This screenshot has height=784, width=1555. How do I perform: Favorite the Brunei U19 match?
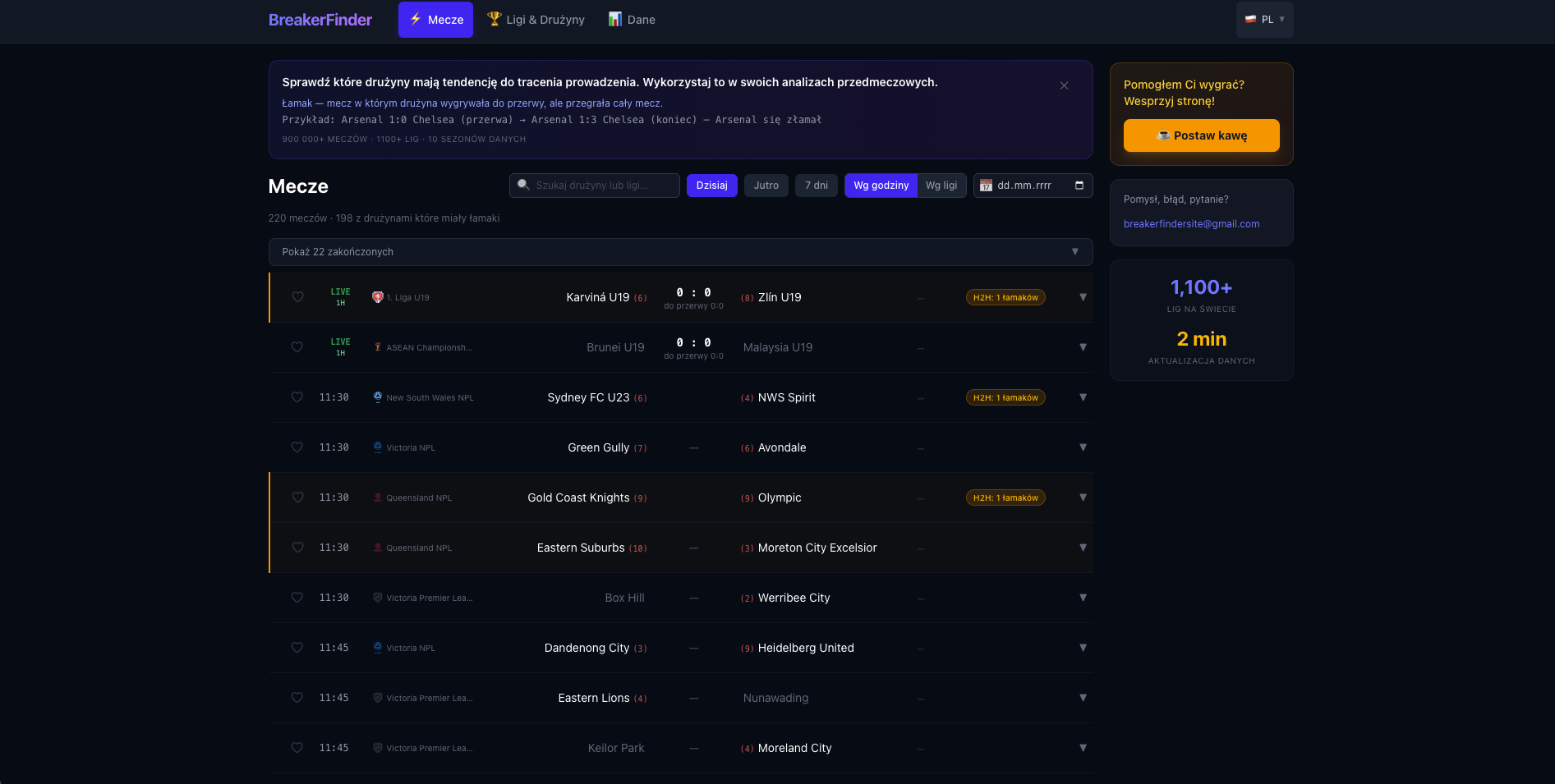point(297,347)
